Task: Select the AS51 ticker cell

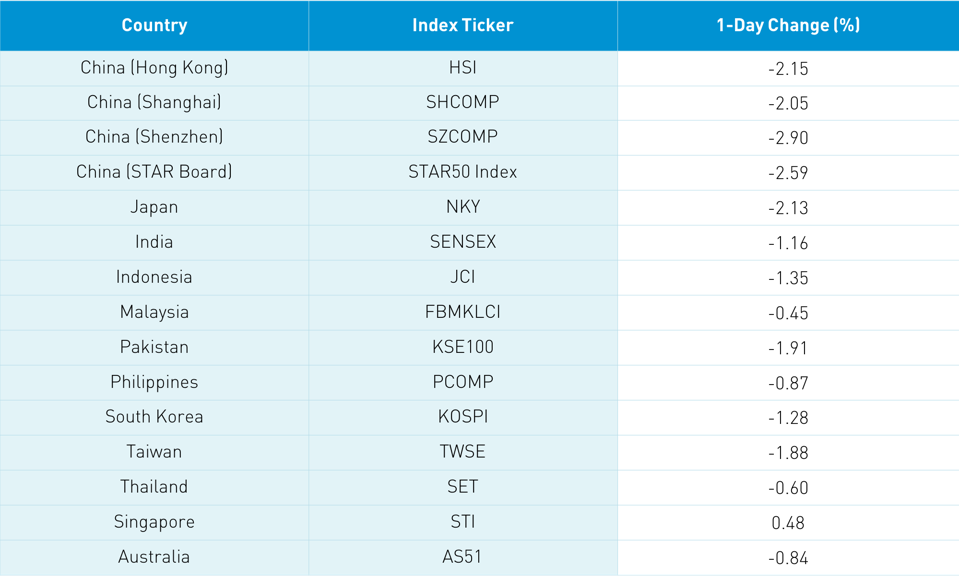Action: (x=463, y=557)
